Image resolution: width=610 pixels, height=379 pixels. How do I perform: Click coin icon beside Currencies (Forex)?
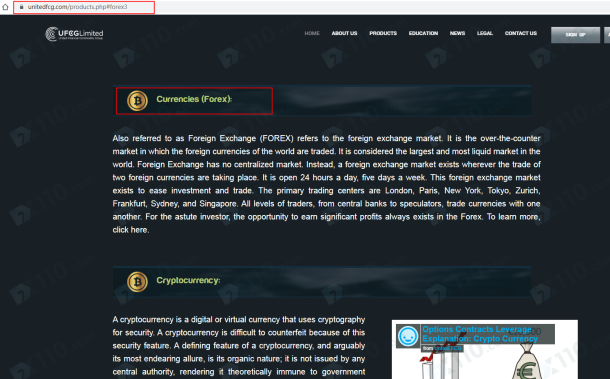[137, 101]
